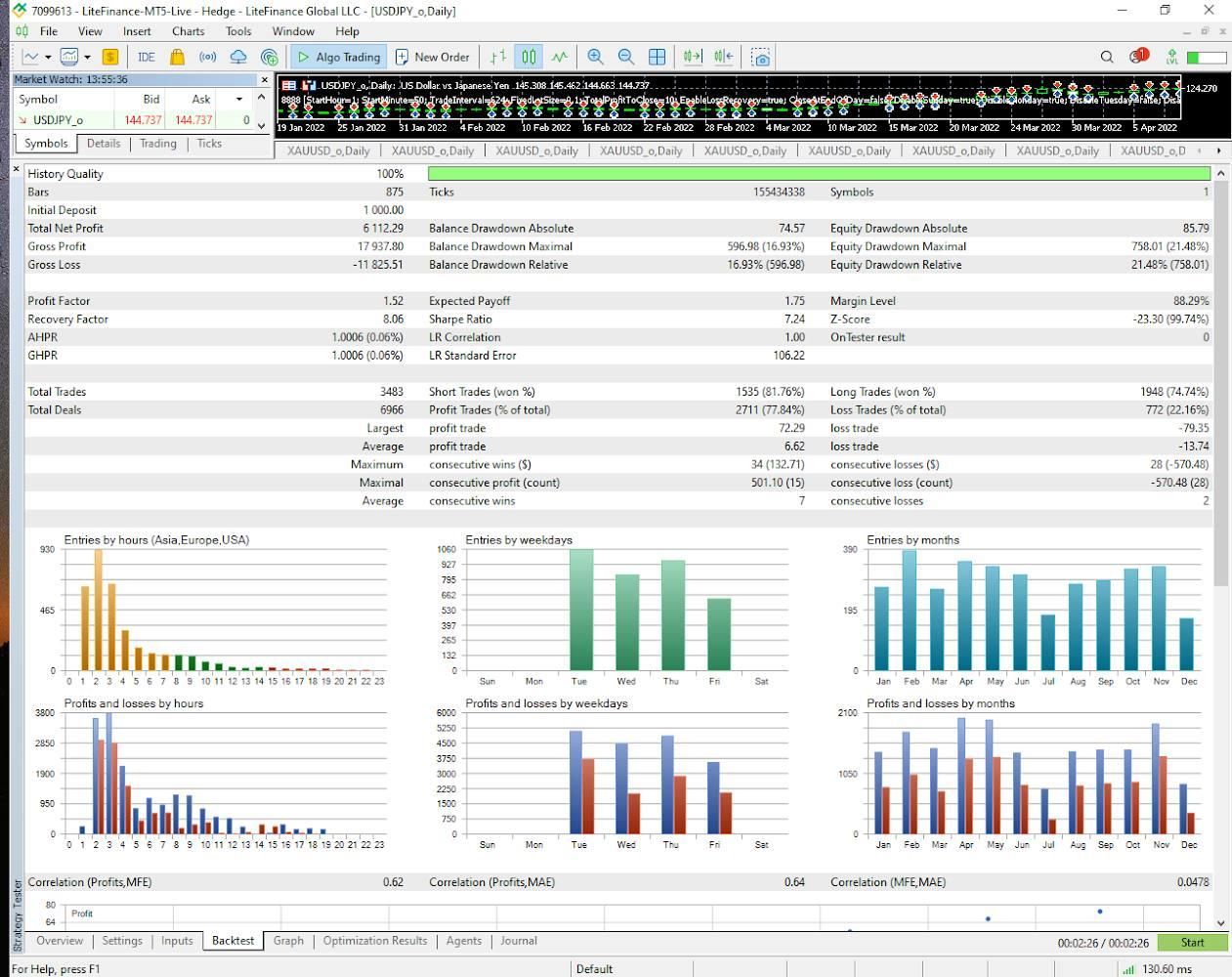The width and height of the screenshot is (1232, 977).
Task: Click the Default profile in status bar
Action: [x=594, y=969]
